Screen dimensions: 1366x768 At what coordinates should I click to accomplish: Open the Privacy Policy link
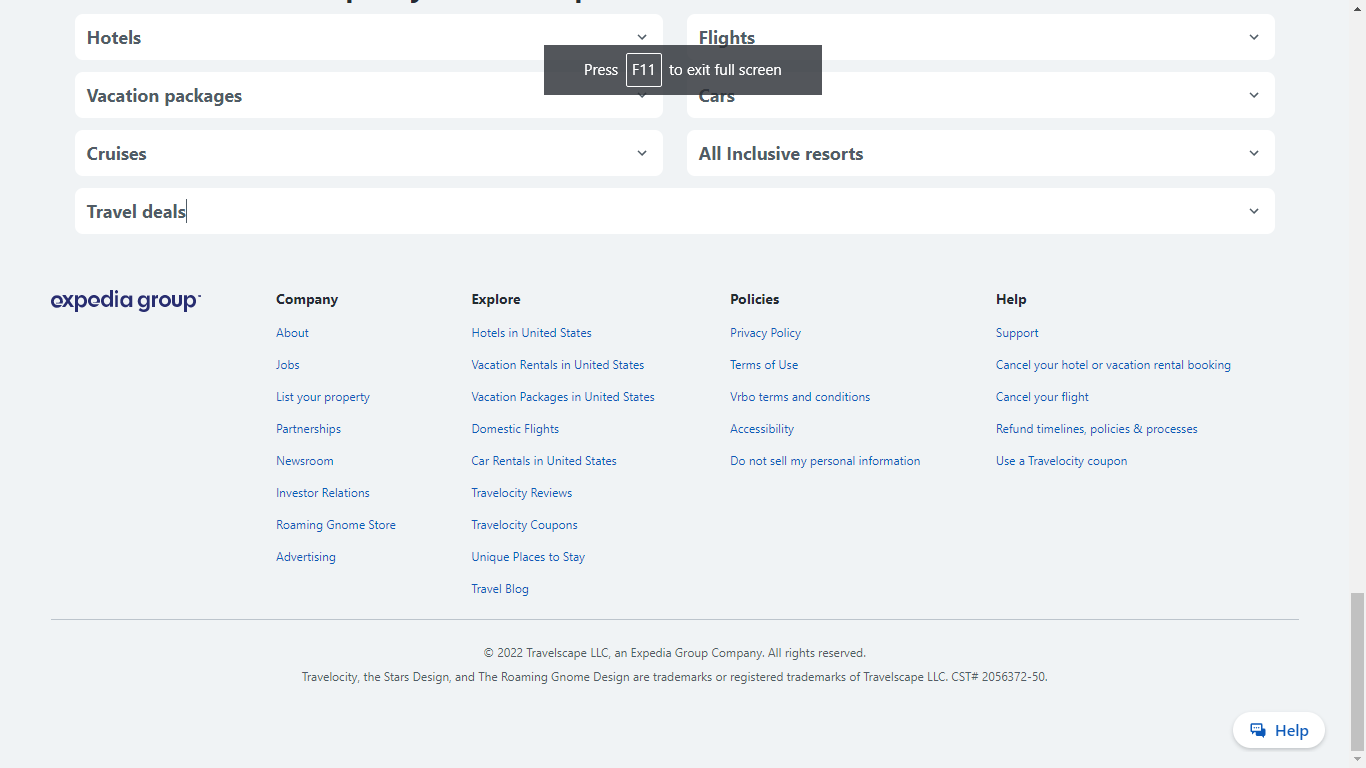pos(765,333)
